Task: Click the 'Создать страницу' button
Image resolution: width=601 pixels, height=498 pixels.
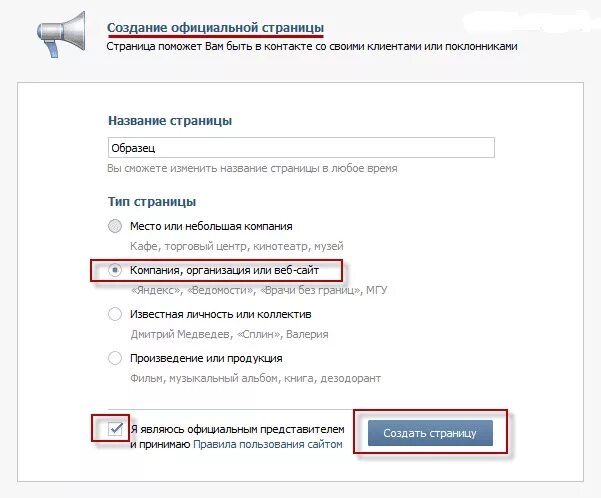Action: (430, 433)
